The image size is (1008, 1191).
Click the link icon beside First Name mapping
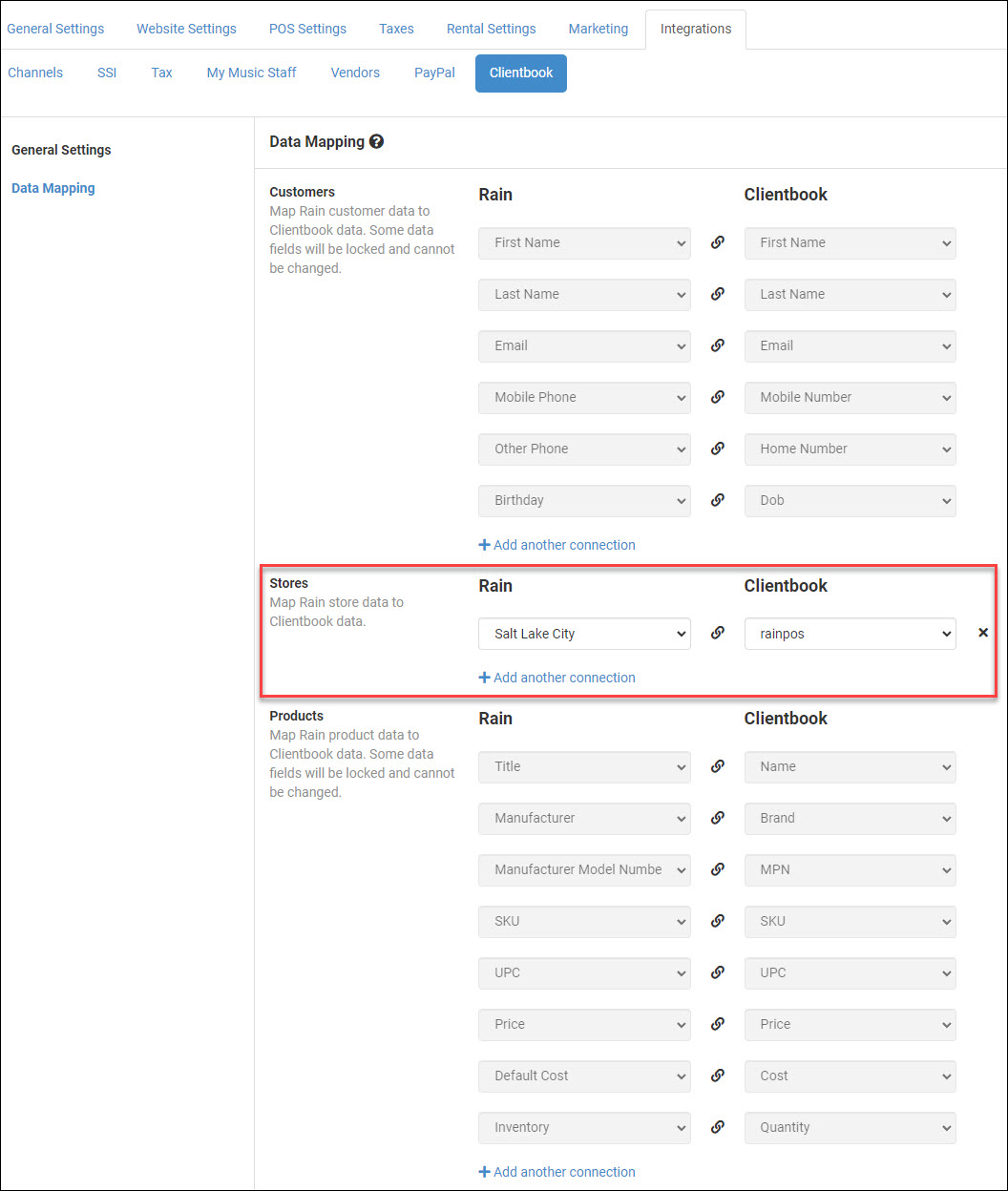(x=718, y=241)
